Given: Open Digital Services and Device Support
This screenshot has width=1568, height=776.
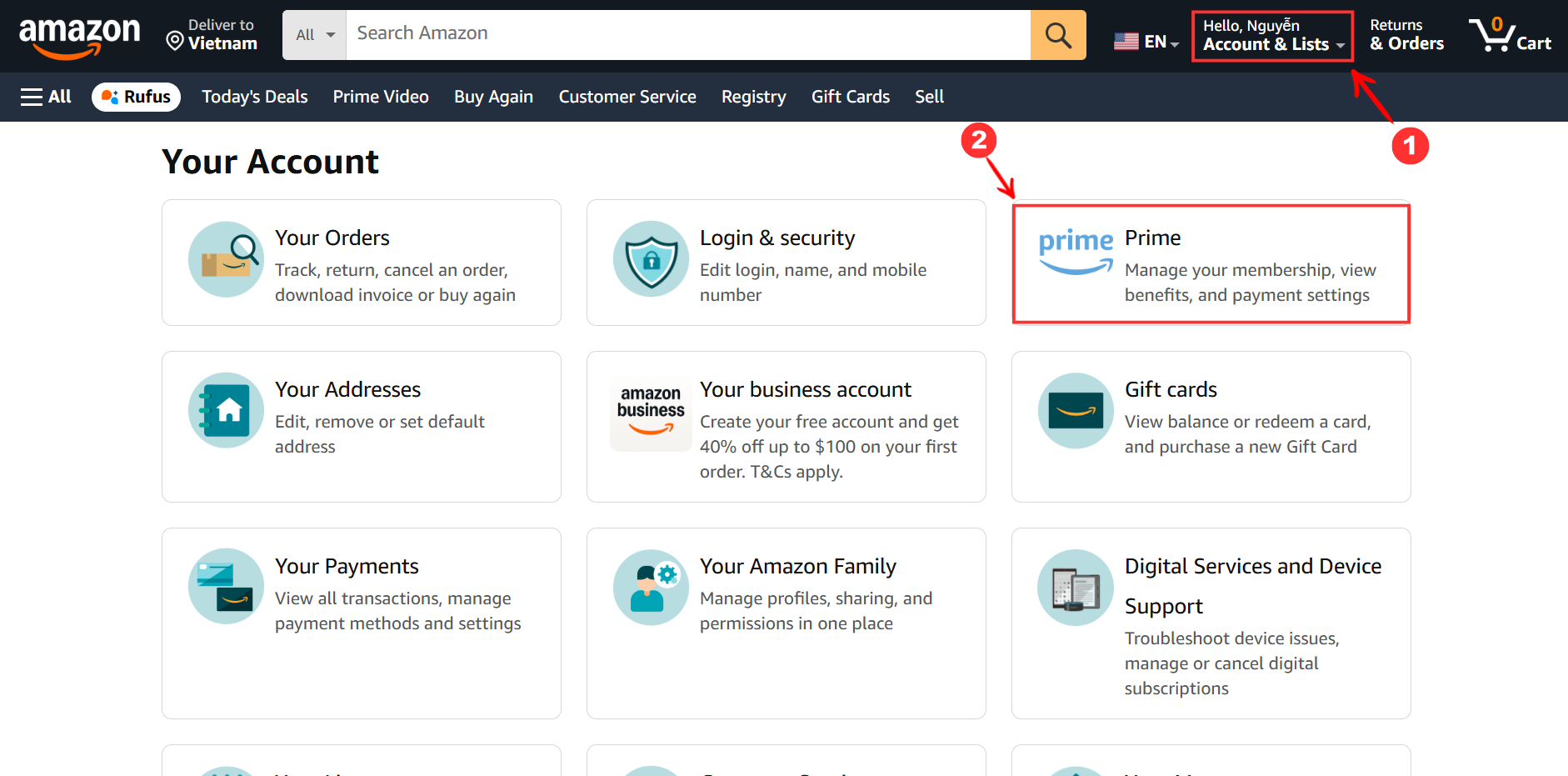Looking at the screenshot, I should (x=1253, y=586).
